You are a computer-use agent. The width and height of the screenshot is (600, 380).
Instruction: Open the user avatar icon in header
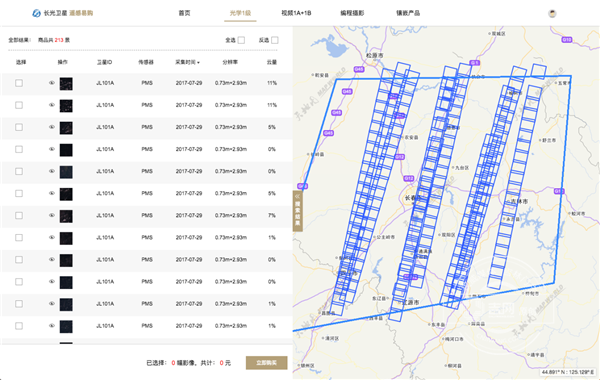552,13
